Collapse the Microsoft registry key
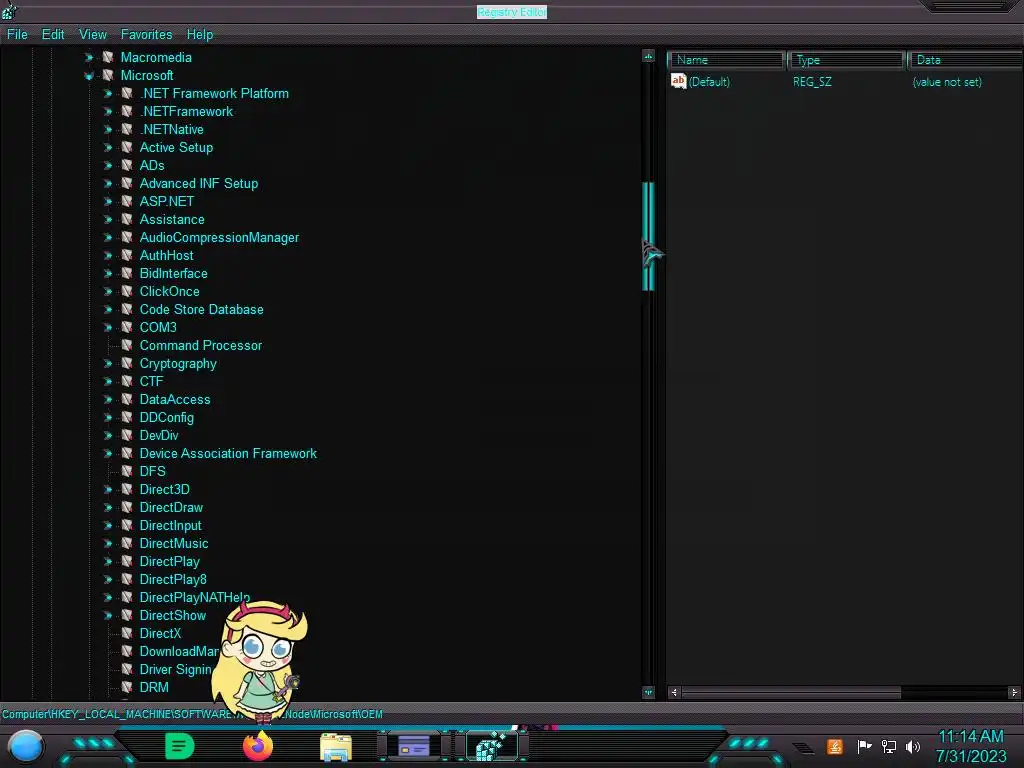The image size is (1024, 768). tap(89, 76)
